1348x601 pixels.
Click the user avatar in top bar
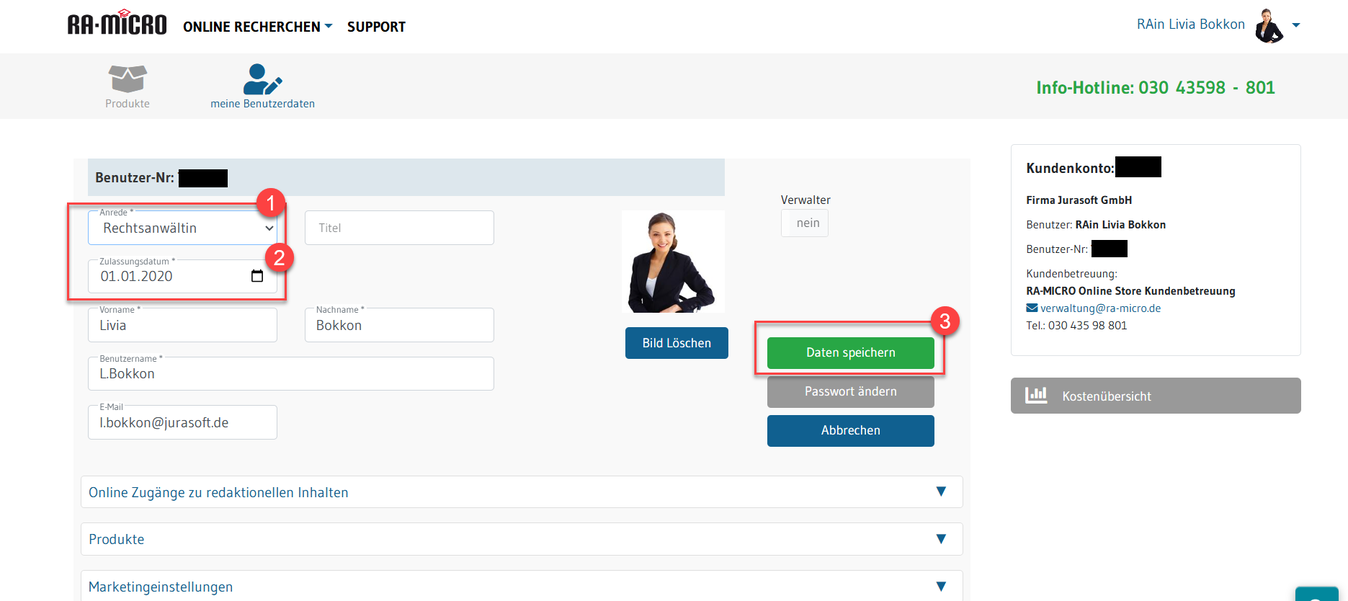coord(1269,25)
